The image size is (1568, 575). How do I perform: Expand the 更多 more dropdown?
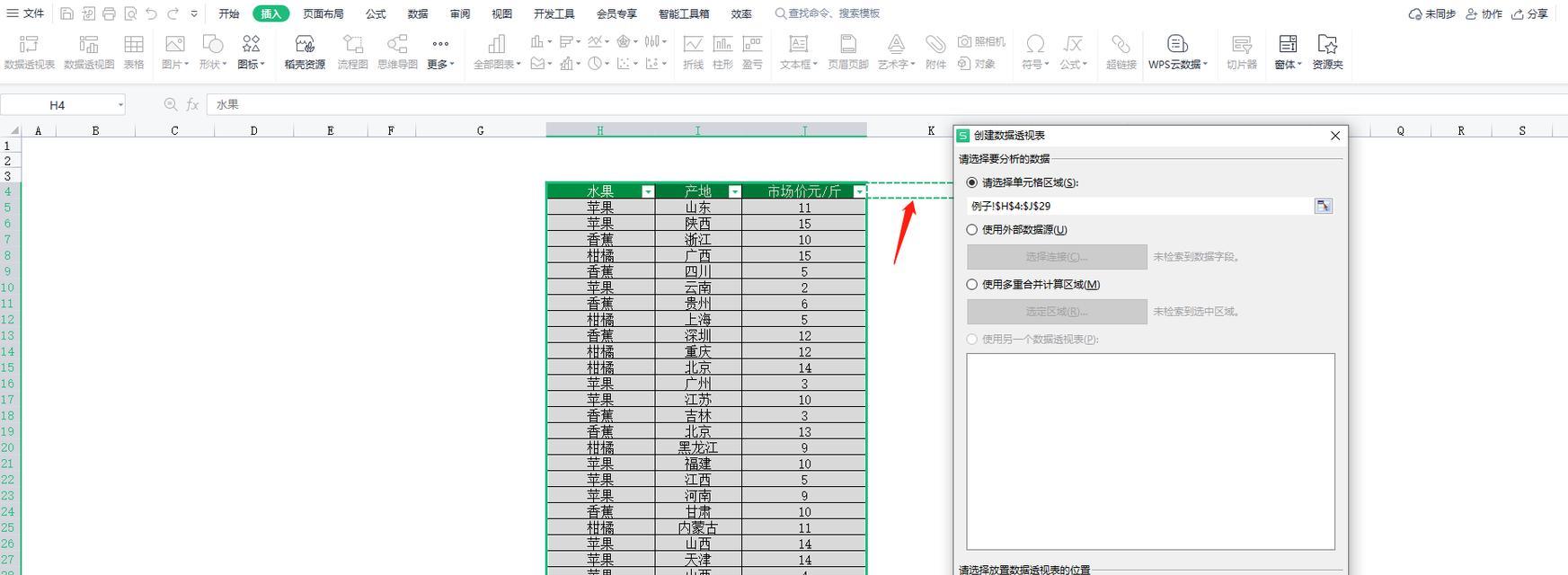[452, 65]
